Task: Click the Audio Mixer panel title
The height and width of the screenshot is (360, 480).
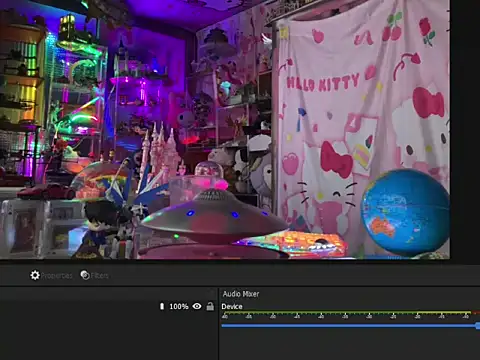Action: point(241,294)
